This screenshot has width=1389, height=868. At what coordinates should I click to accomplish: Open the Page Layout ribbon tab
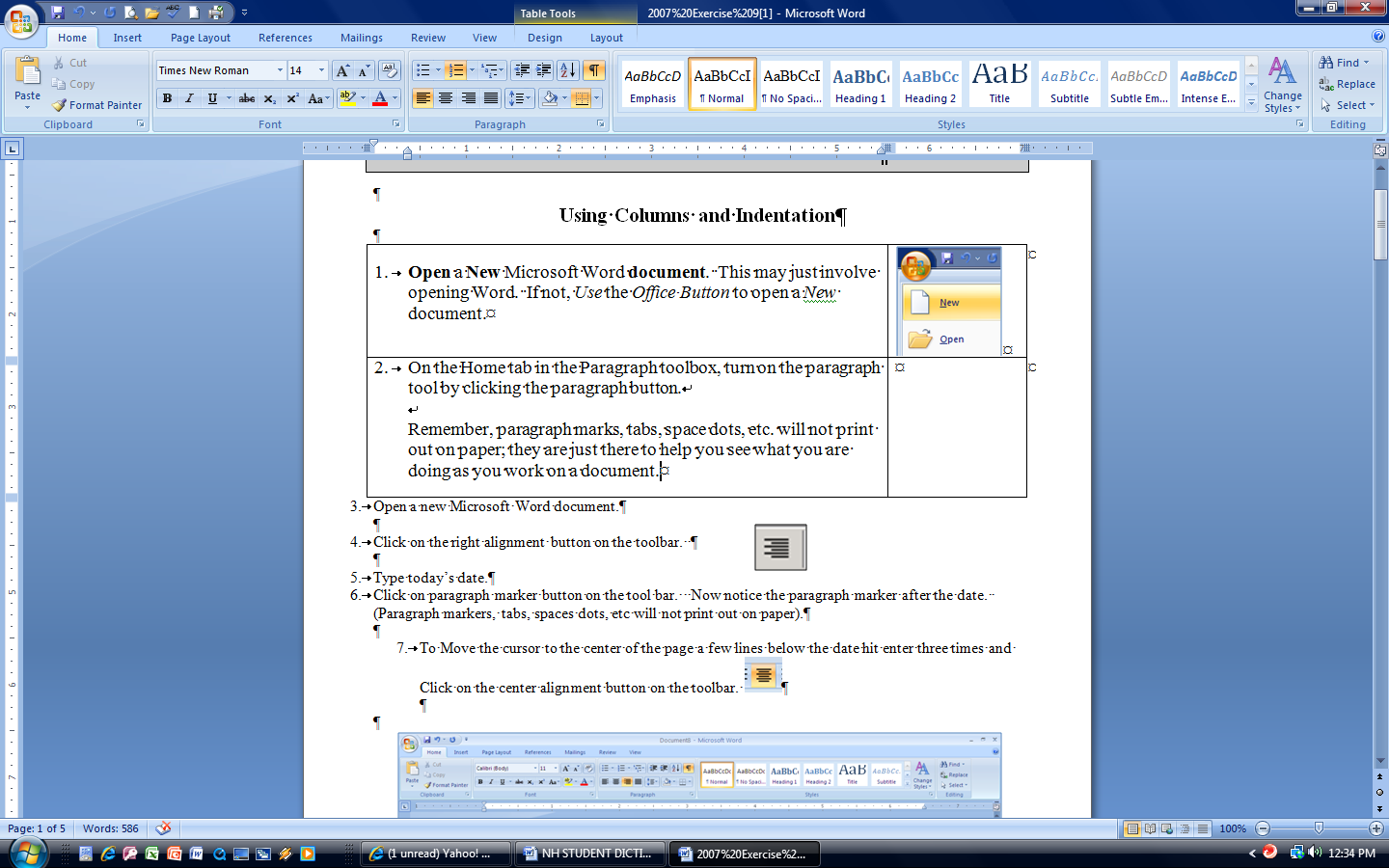[x=201, y=38]
